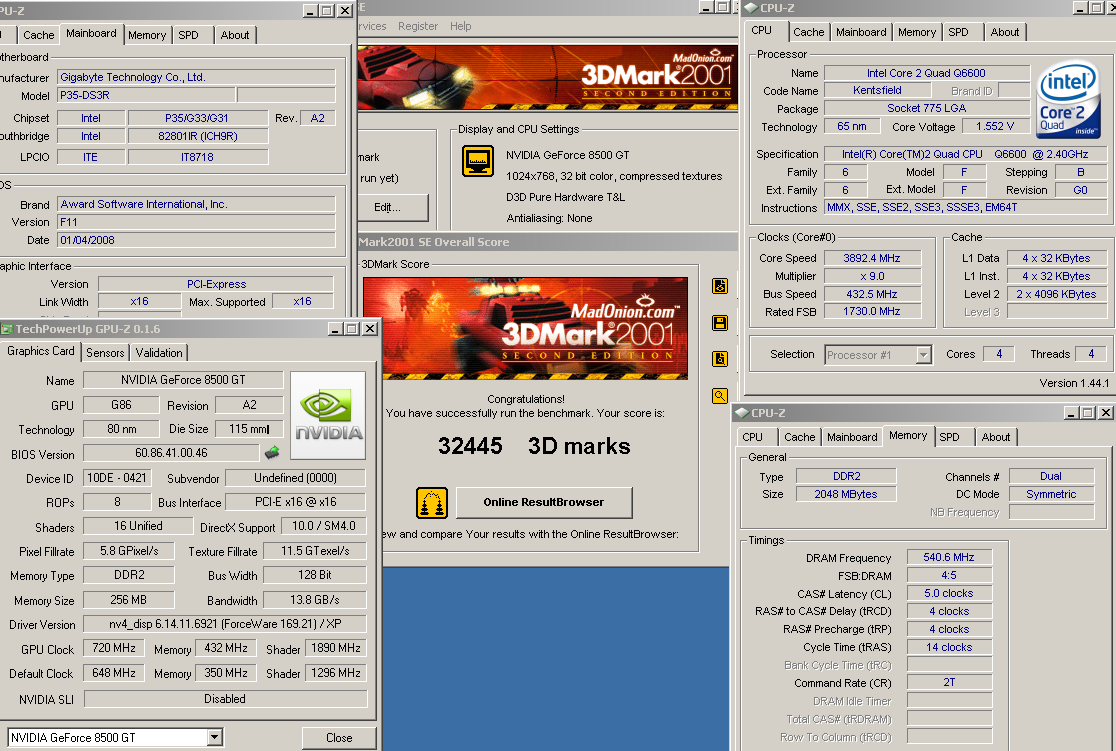Open Cache tab in top-right CPU-Z

click(809, 32)
